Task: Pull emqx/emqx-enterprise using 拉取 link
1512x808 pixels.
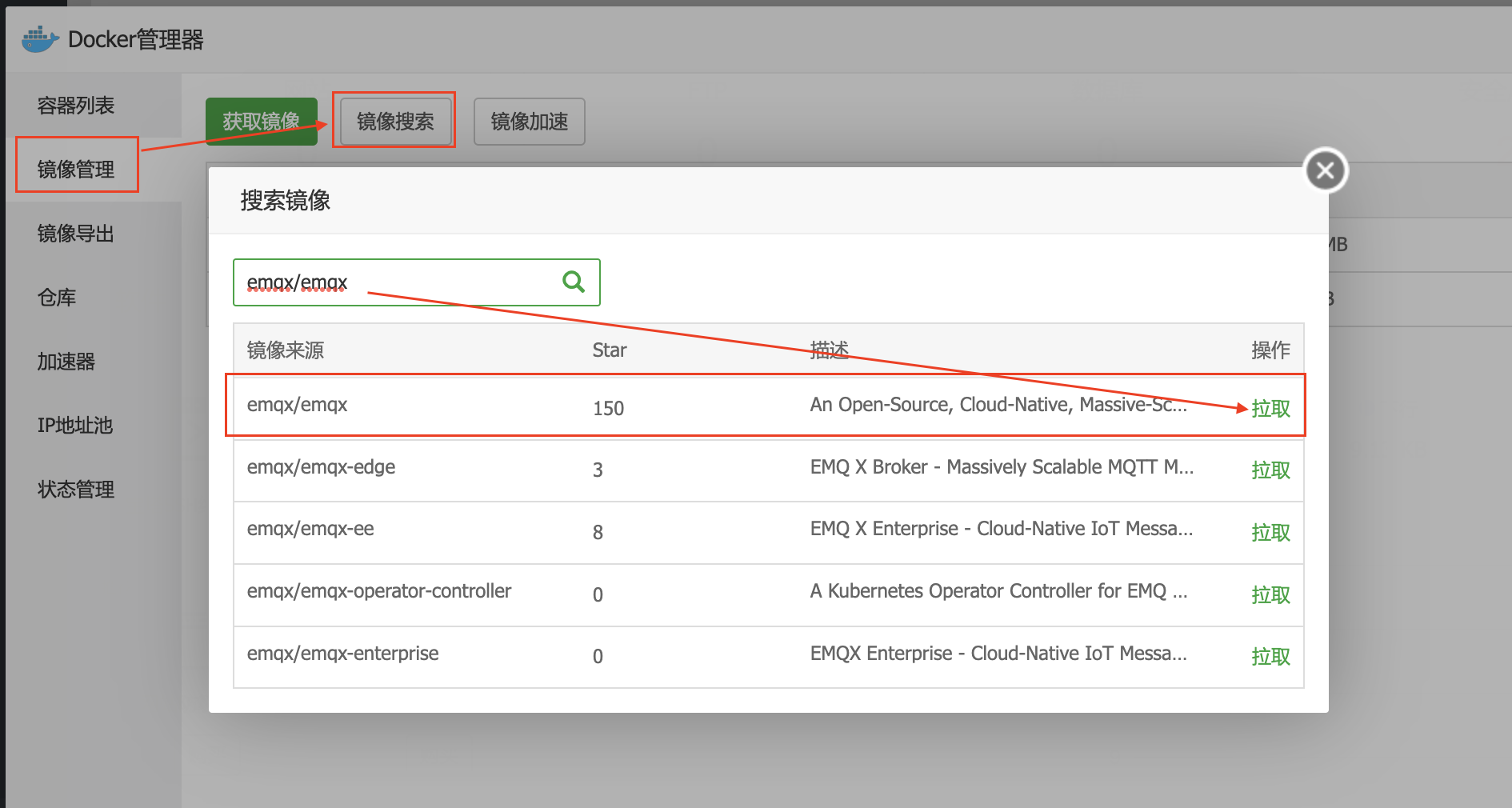Action: click(1270, 657)
